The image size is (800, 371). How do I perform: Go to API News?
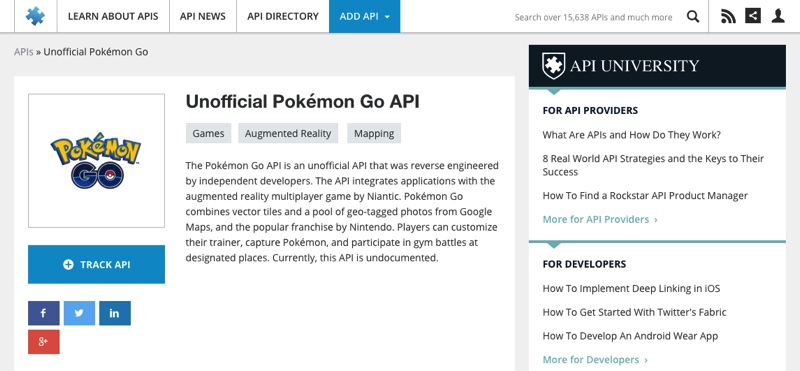click(x=203, y=16)
